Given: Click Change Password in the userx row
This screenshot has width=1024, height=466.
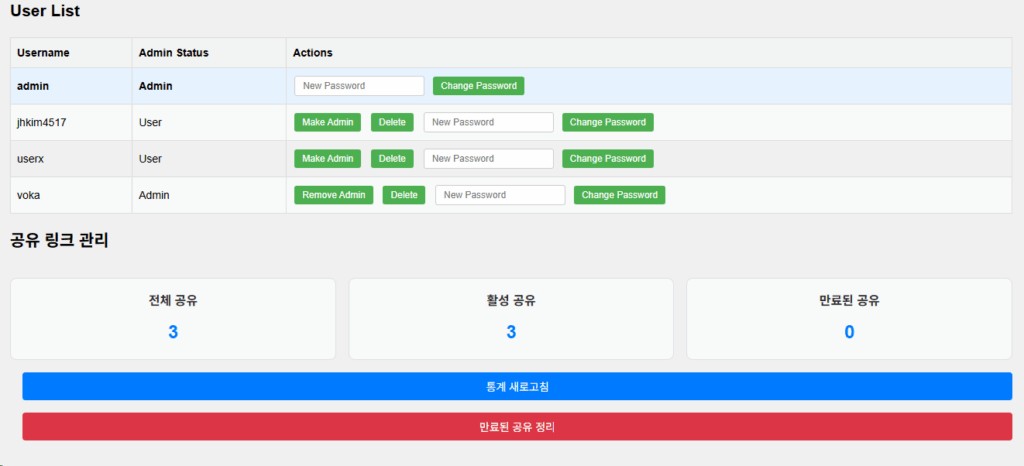Looking at the screenshot, I should pos(607,158).
